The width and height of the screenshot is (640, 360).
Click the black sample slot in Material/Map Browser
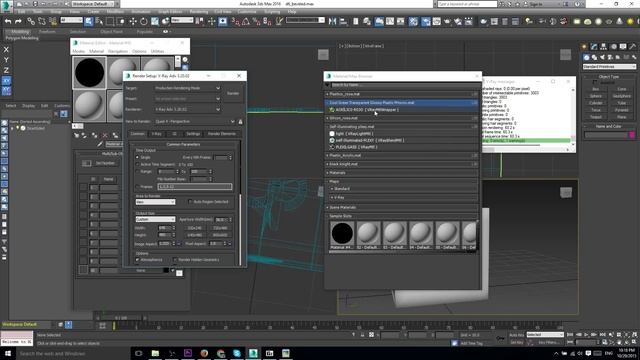(x=342, y=233)
